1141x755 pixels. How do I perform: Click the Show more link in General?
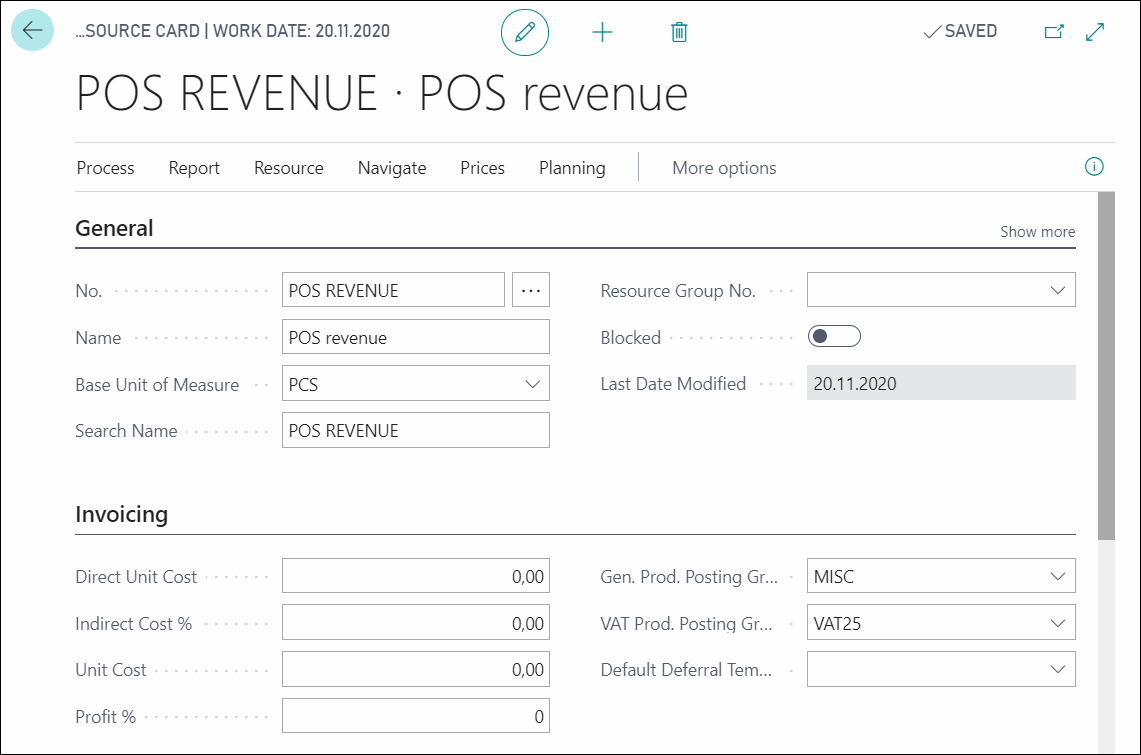[1037, 231]
